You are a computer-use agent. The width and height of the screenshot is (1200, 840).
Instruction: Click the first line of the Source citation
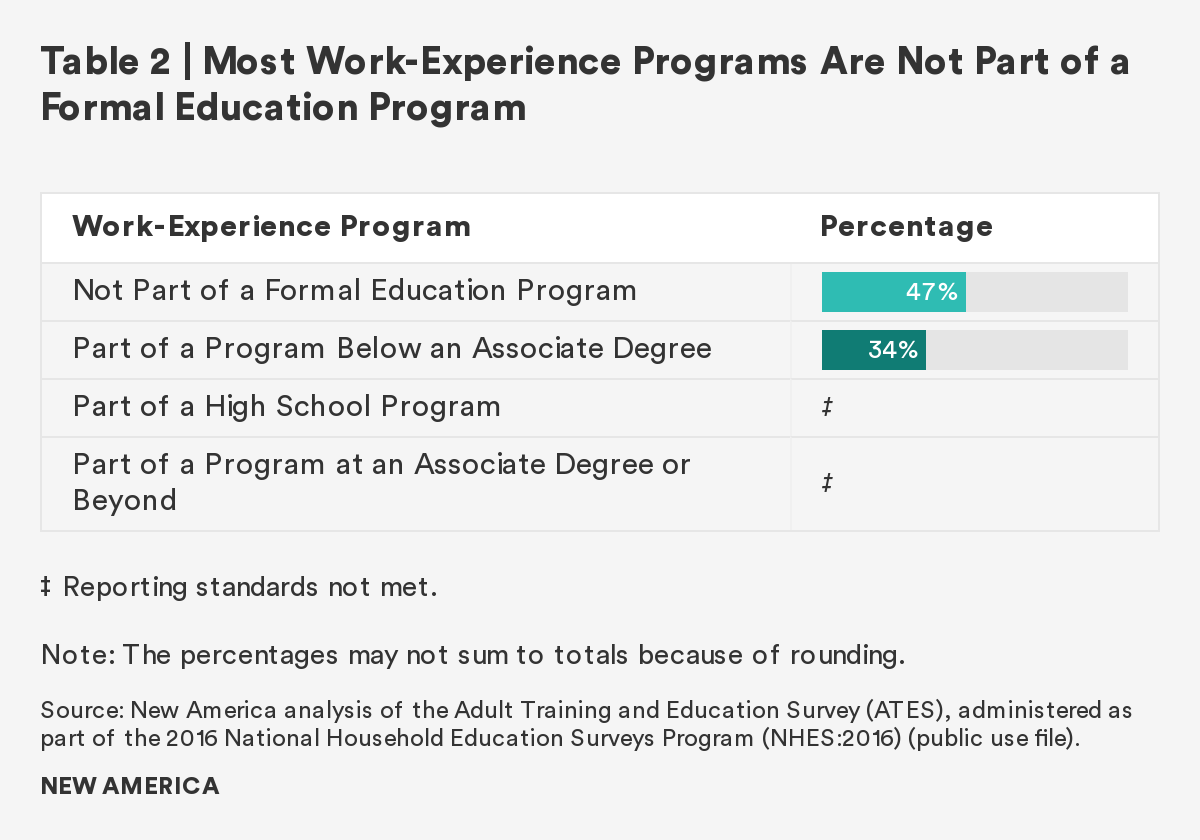[x=586, y=711]
